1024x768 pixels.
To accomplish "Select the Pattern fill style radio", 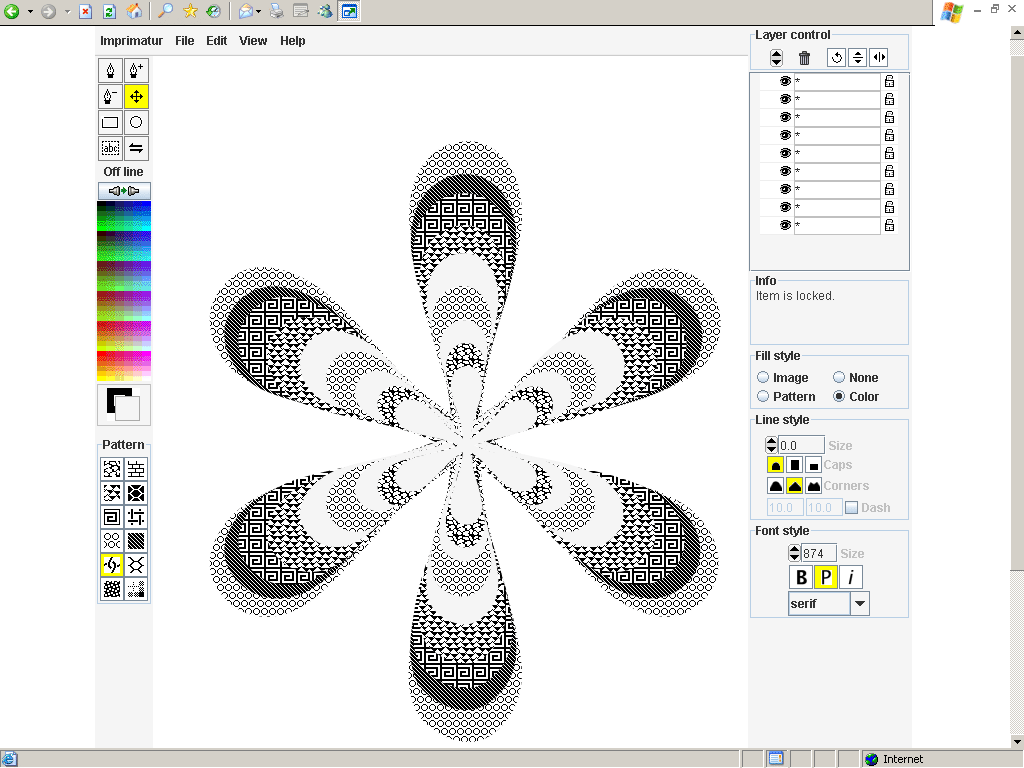I will (763, 397).
